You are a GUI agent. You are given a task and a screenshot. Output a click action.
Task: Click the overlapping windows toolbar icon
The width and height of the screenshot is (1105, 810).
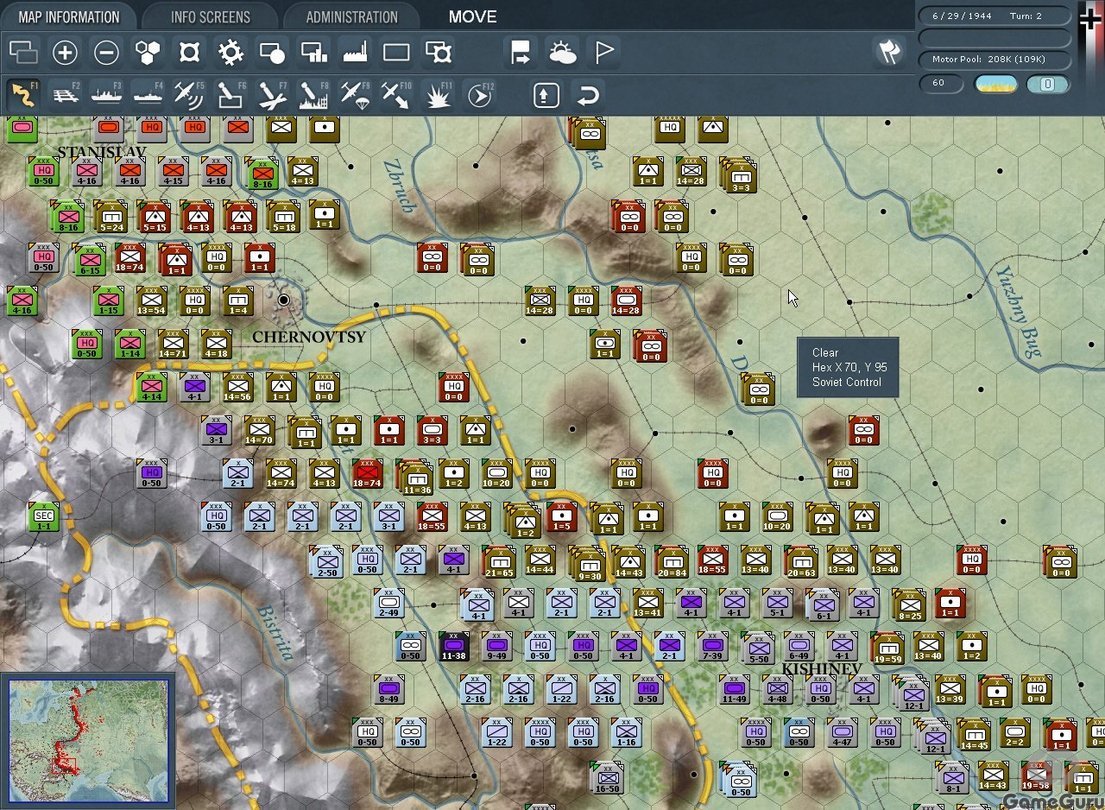point(23,52)
